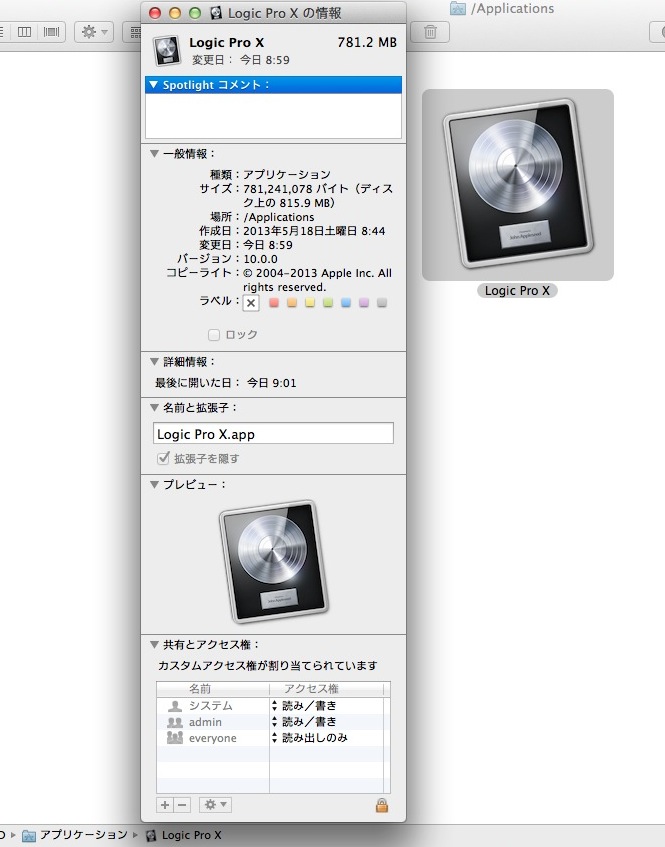Click the padlock icon to unlock permissions
The height and width of the screenshot is (847, 665).
[381, 805]
